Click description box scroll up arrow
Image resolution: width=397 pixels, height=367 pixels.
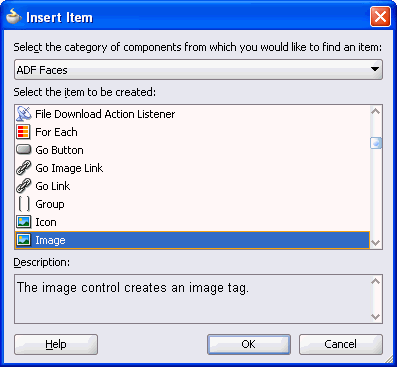(x=376, y=282)
